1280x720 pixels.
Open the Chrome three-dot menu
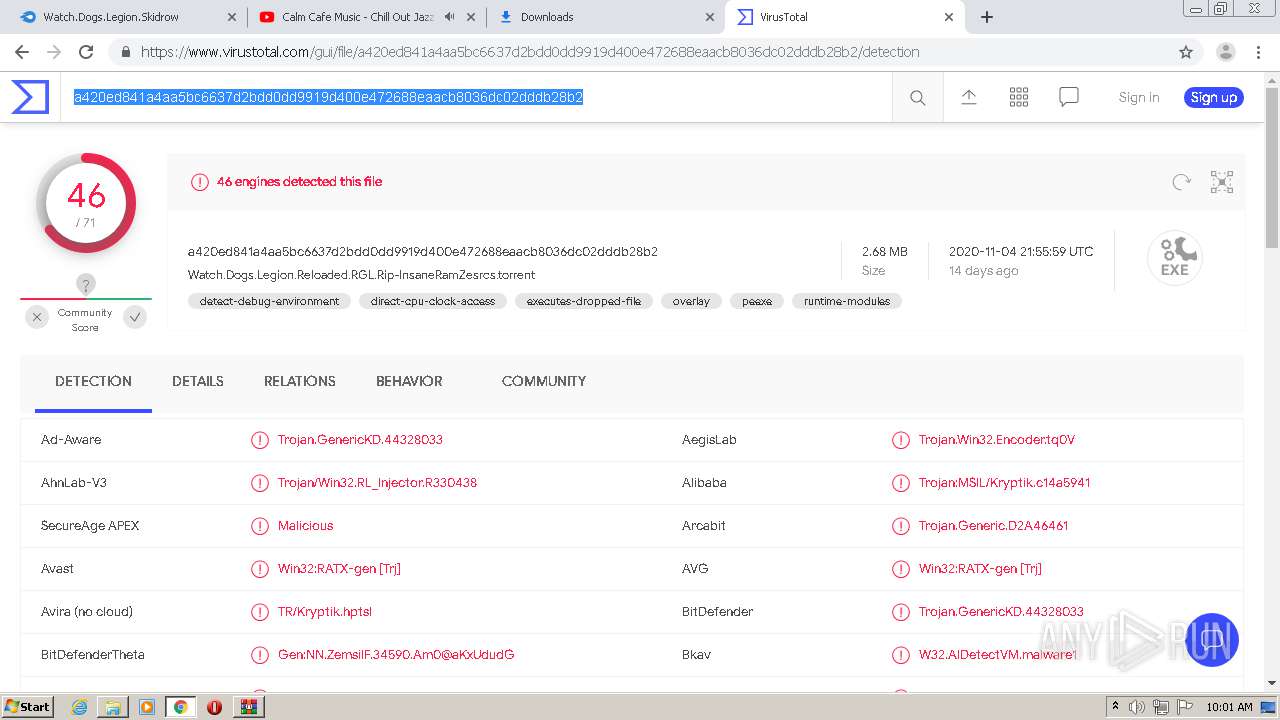point(1258,52)
